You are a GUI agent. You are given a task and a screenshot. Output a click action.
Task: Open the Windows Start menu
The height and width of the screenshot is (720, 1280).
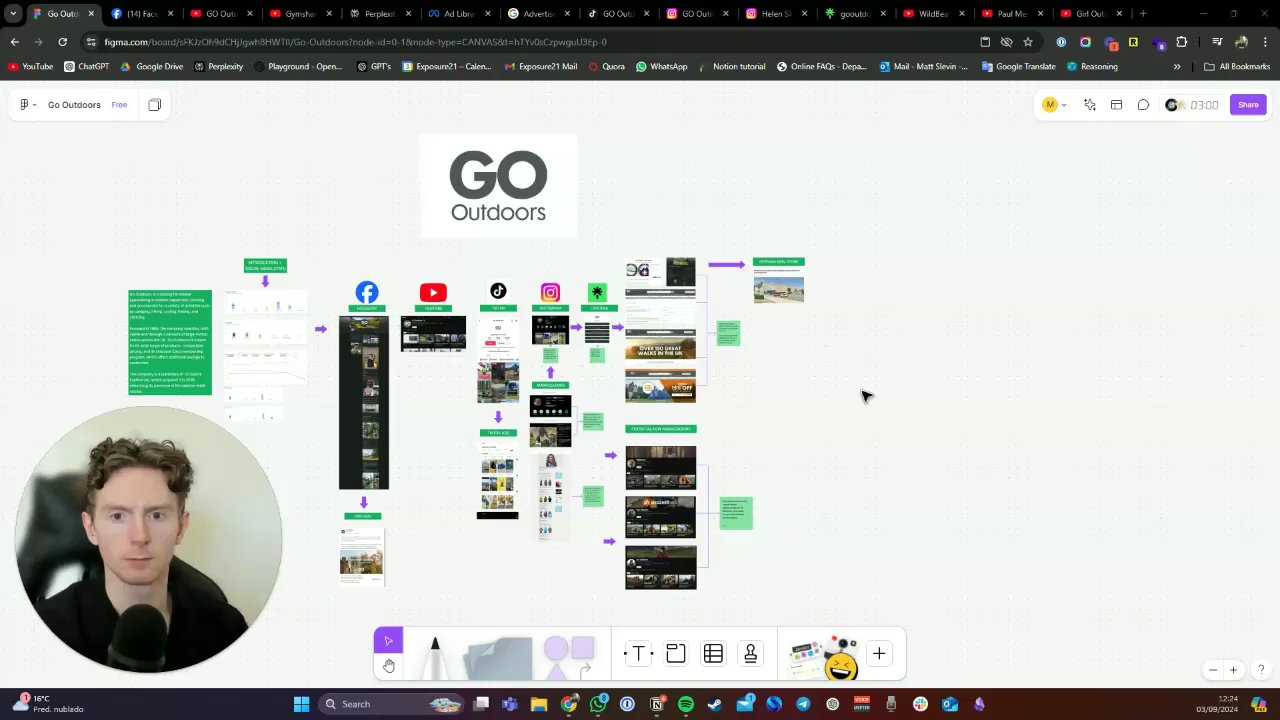pos(301,704)
